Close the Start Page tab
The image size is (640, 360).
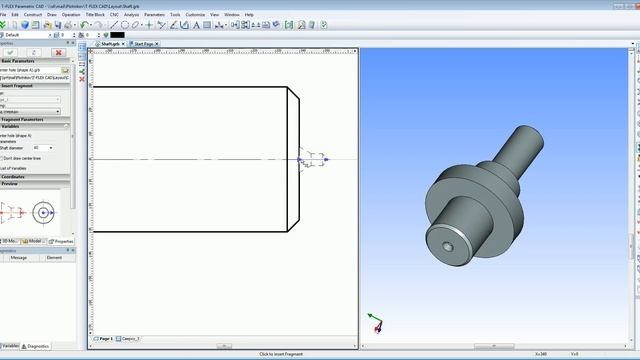(x=157, y=44)
